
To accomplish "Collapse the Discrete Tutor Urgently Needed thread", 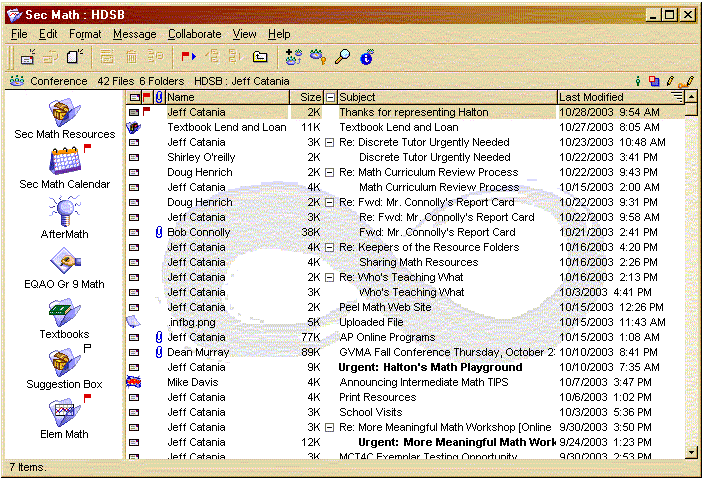I will (x=330, y=142).
